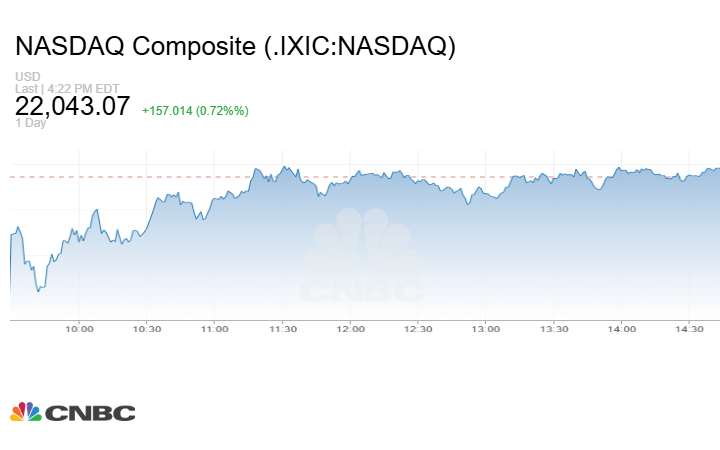Click the chart's lowest dip before 10:00

(38, 290)
